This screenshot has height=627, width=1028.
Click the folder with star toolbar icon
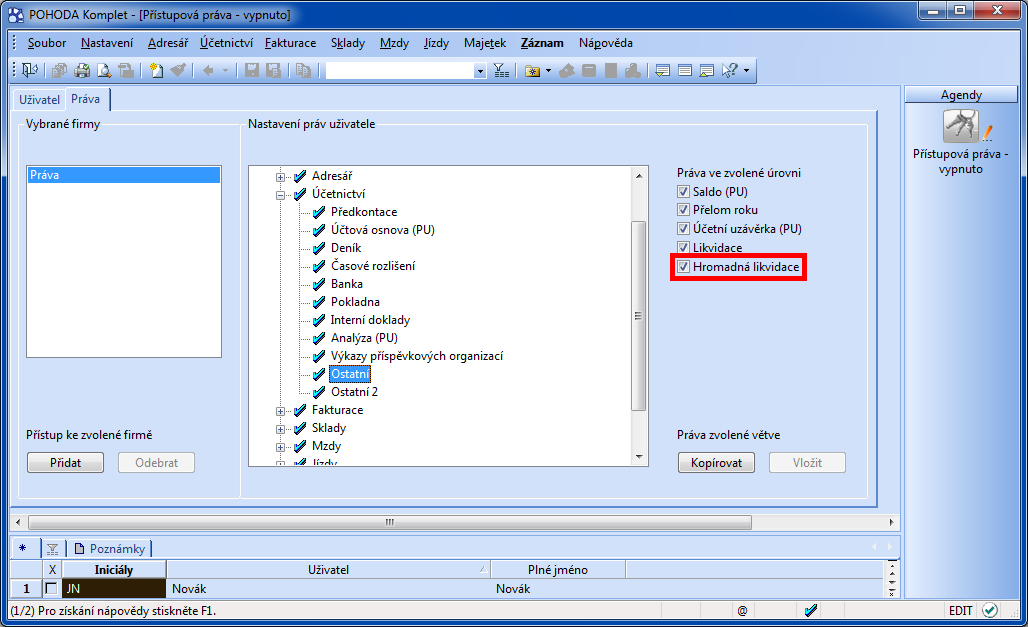click(x=532, y=70)
